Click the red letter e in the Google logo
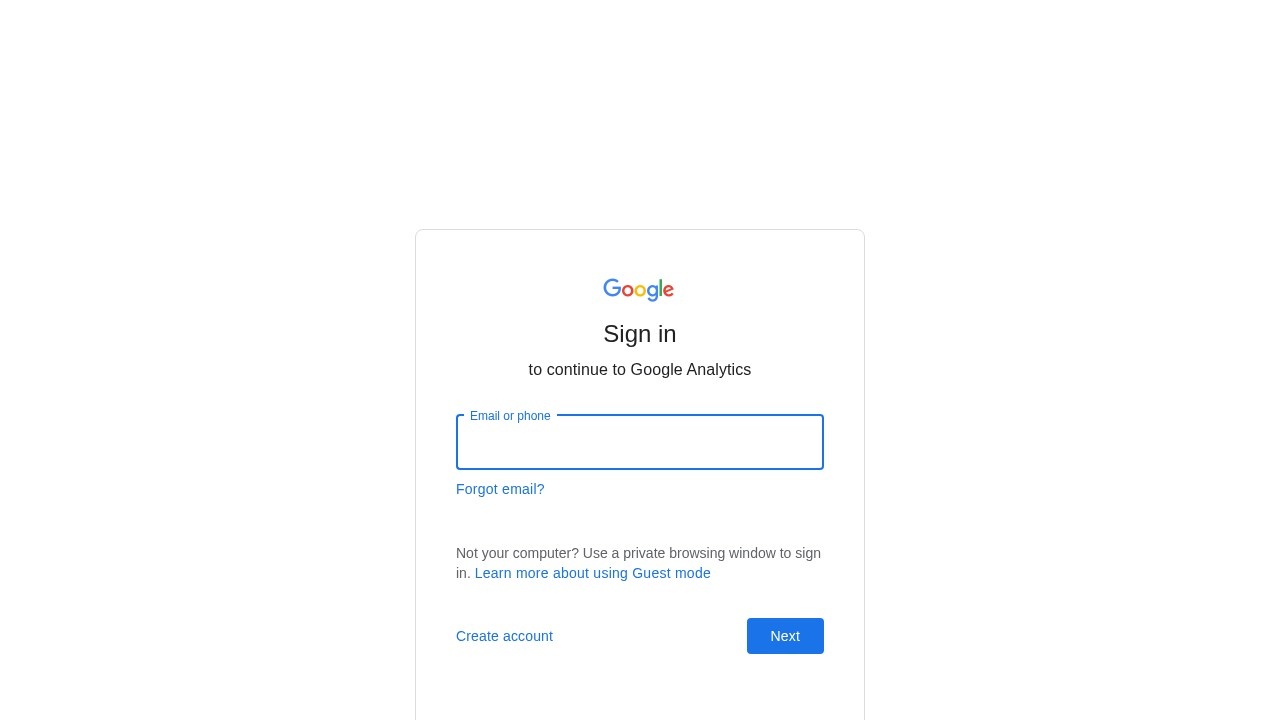This screenshot has height=720, width=1280. (x=668, y=291)
